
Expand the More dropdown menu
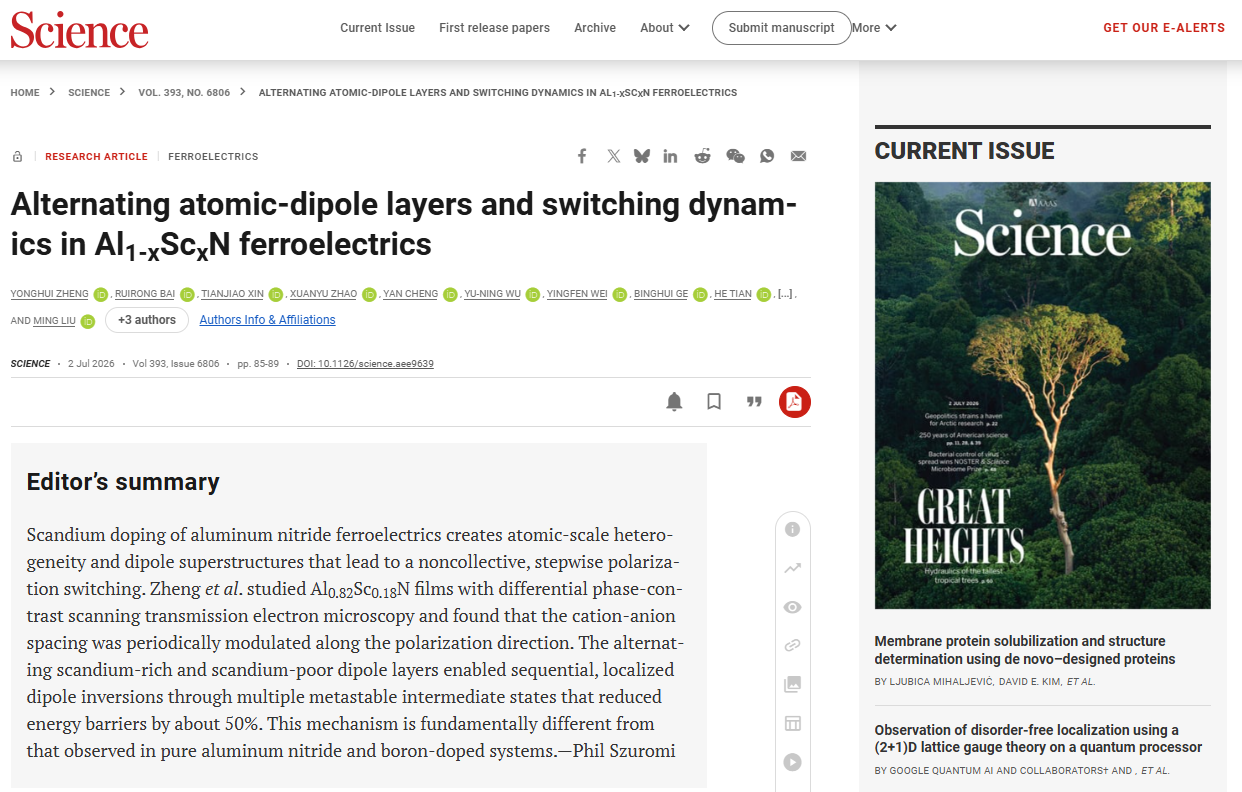874,28
